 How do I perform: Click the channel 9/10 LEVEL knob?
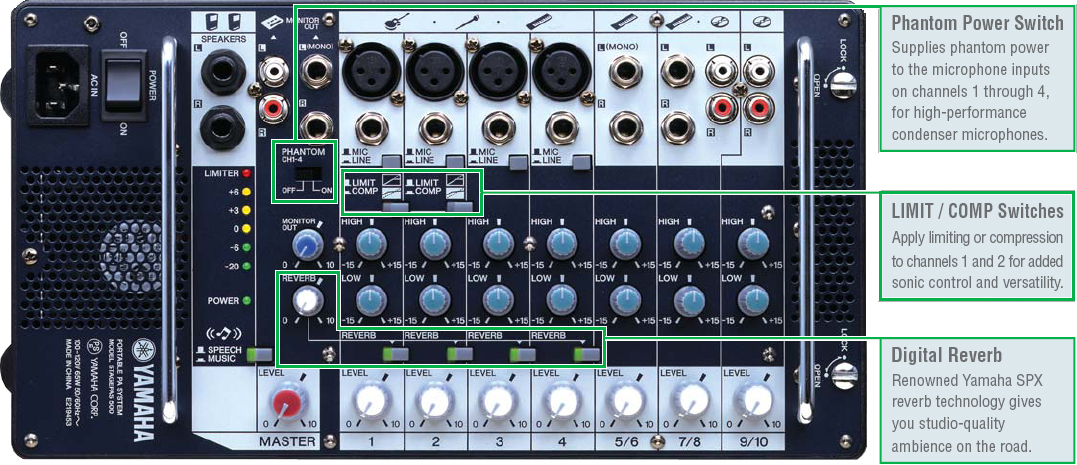pos(753,400)
